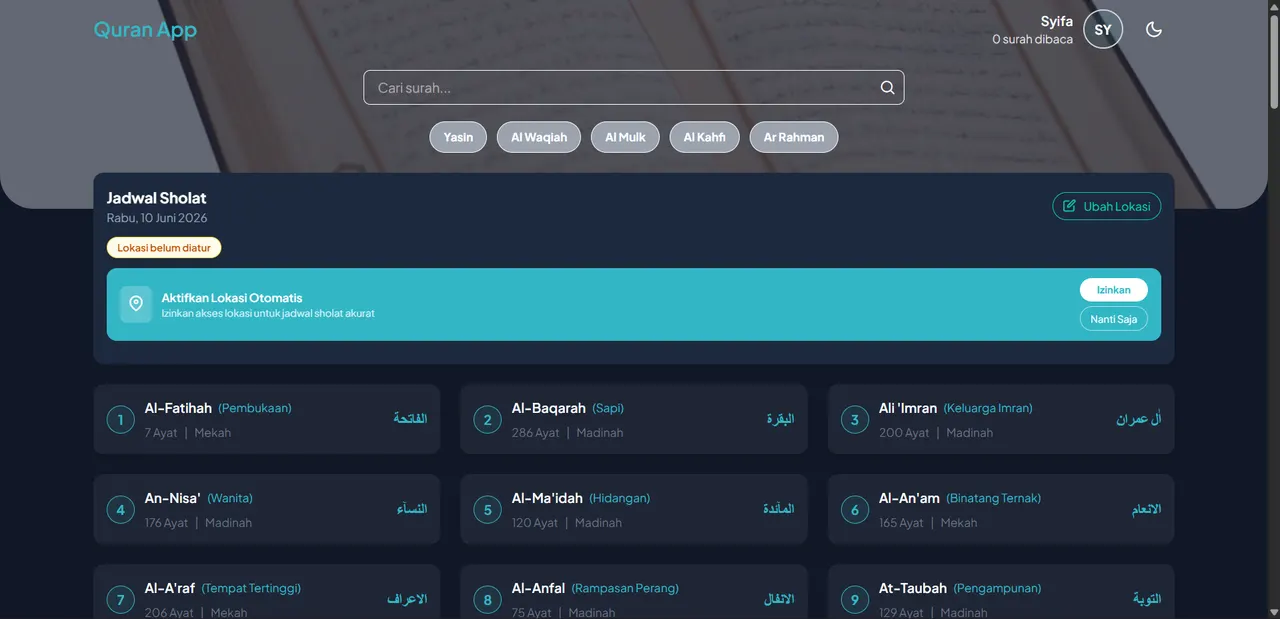Dismiss location prompt with Nanti Saja

[x=1113, y=319]
